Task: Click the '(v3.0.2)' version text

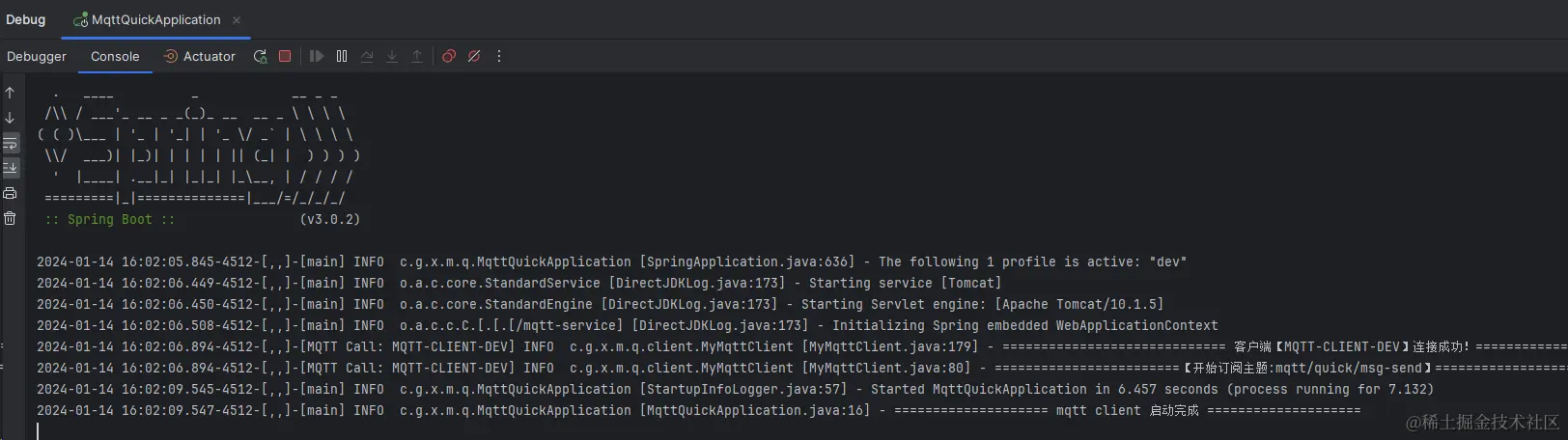Action: (329, 219)
